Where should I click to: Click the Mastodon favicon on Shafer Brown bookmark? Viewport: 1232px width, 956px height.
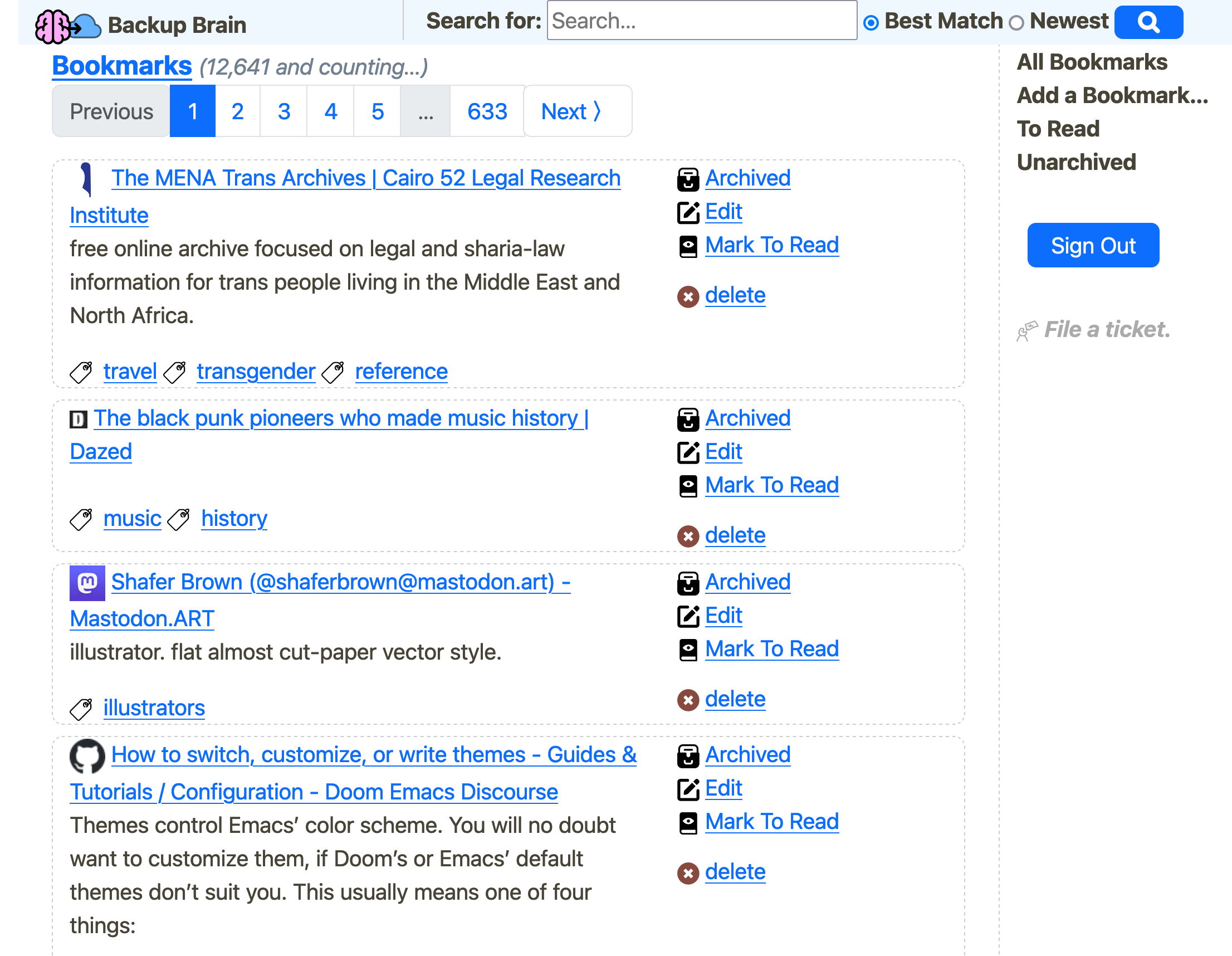click(x=87, y=582)
